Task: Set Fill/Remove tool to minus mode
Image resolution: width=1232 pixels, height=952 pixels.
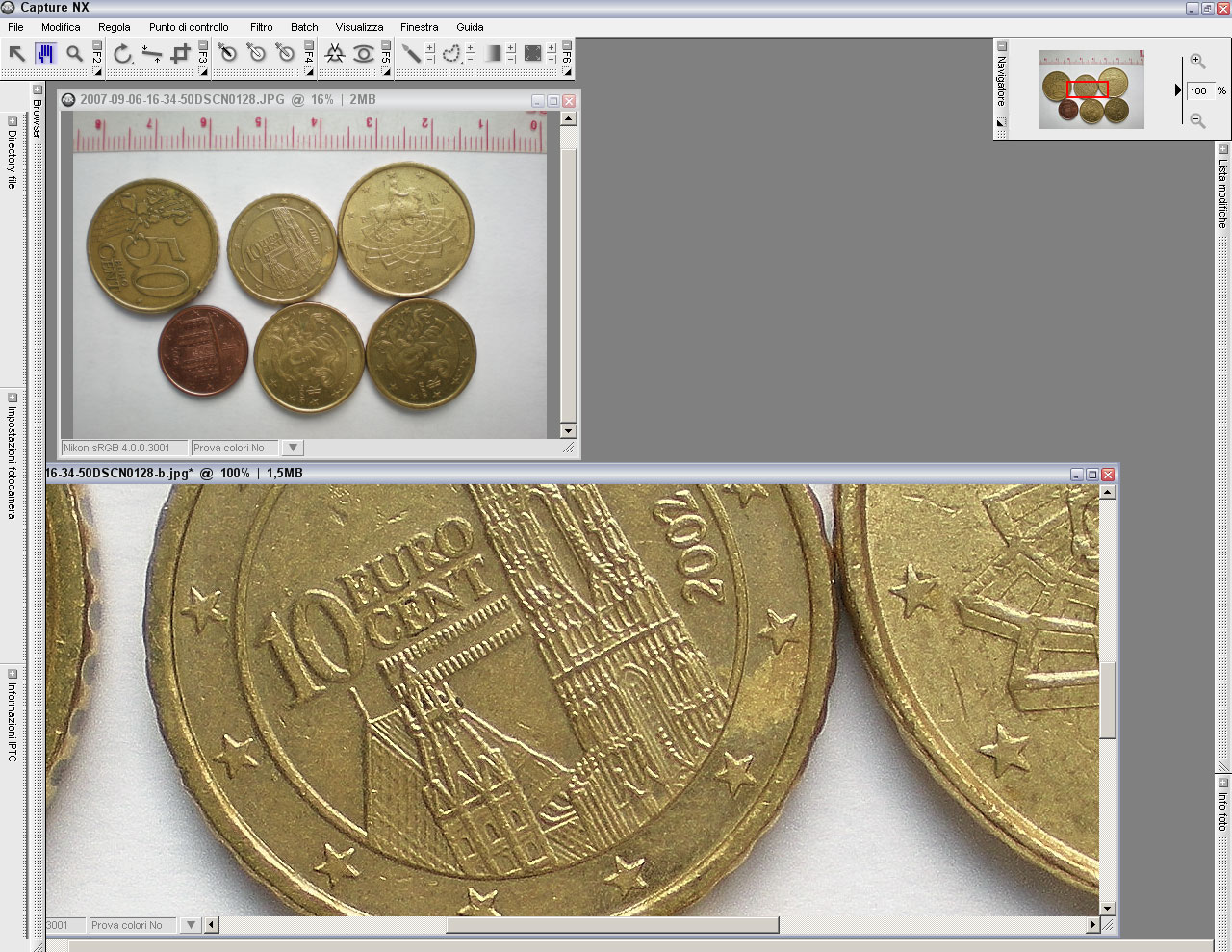Action: (x=552, y=60)
